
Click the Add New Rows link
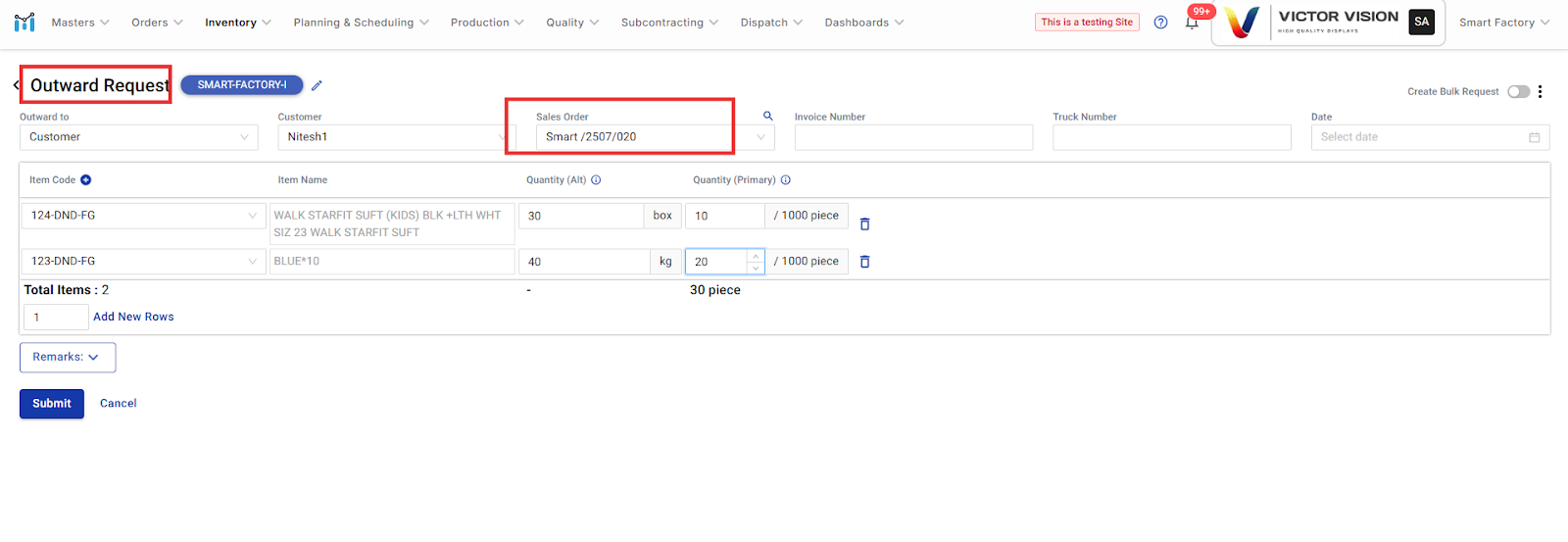pos(133,317)
